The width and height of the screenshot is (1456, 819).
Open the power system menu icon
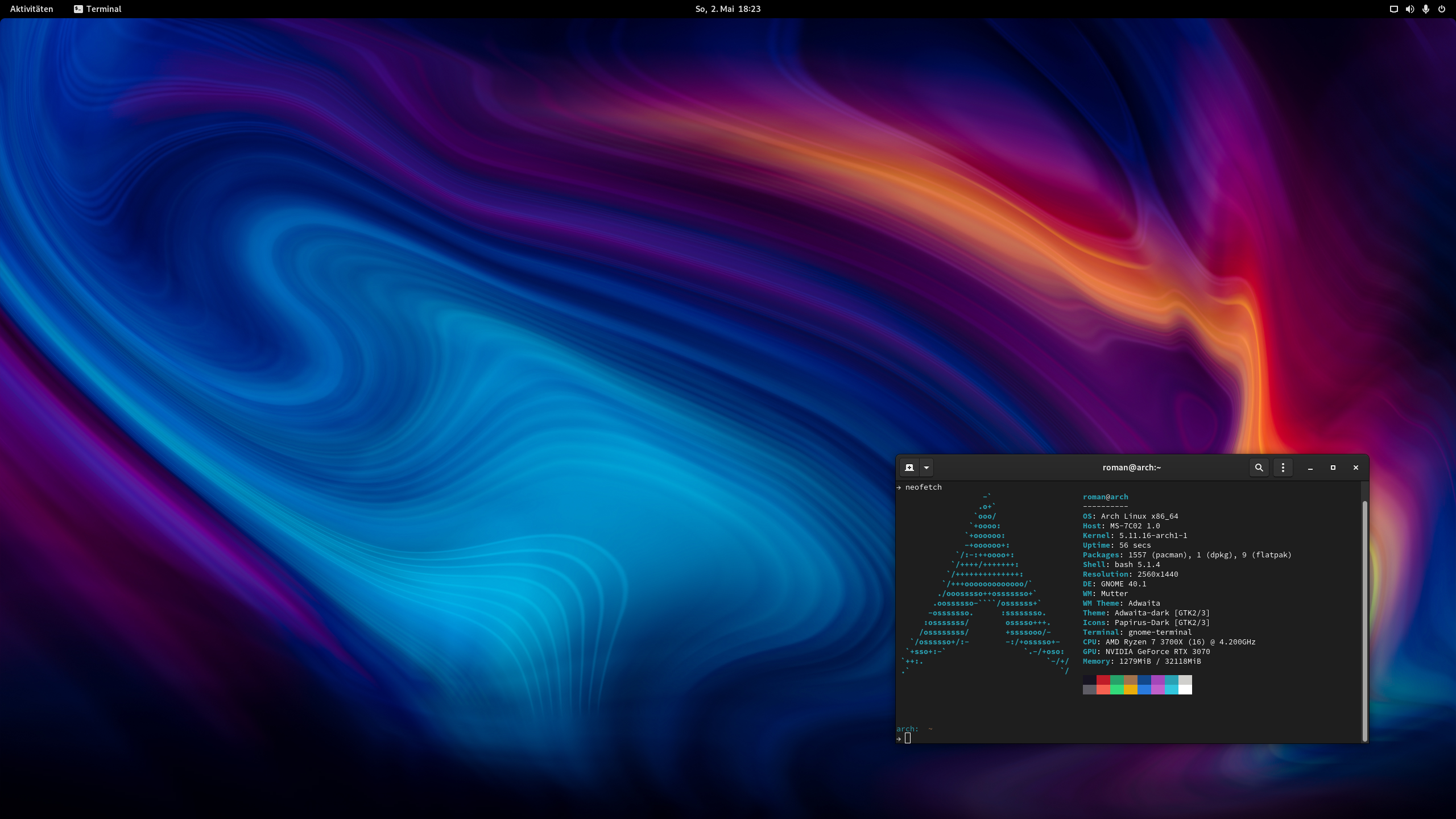click(1441, 9)
